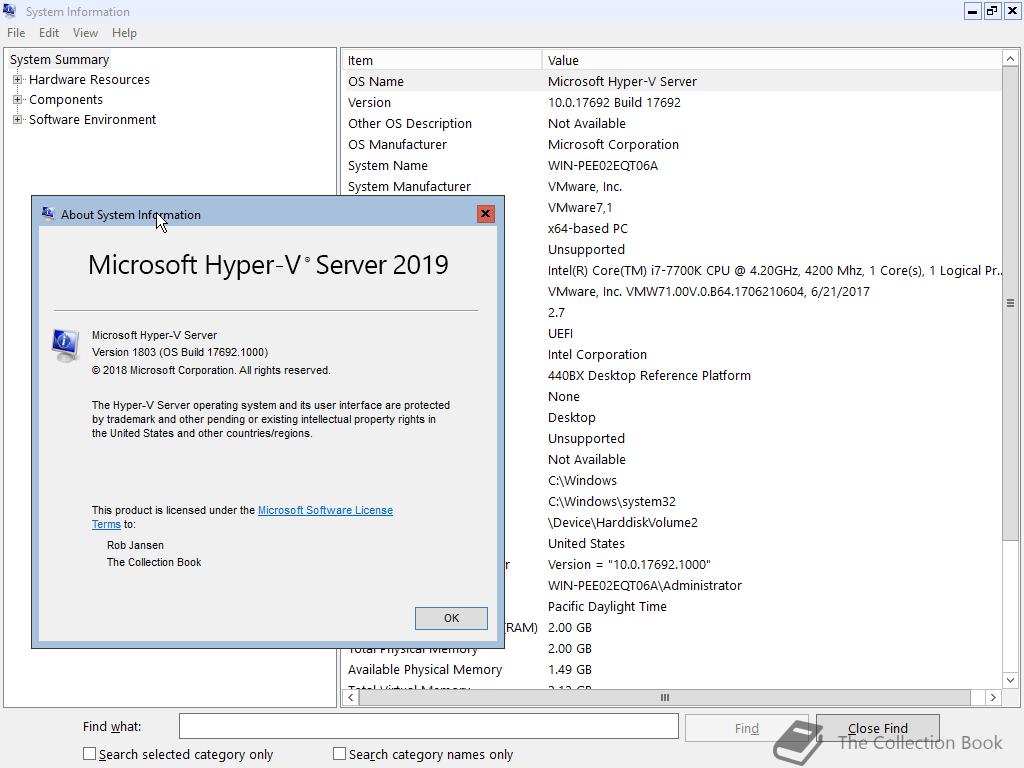Click into the Find what input field
The image size is (1024, 768).
428,726
